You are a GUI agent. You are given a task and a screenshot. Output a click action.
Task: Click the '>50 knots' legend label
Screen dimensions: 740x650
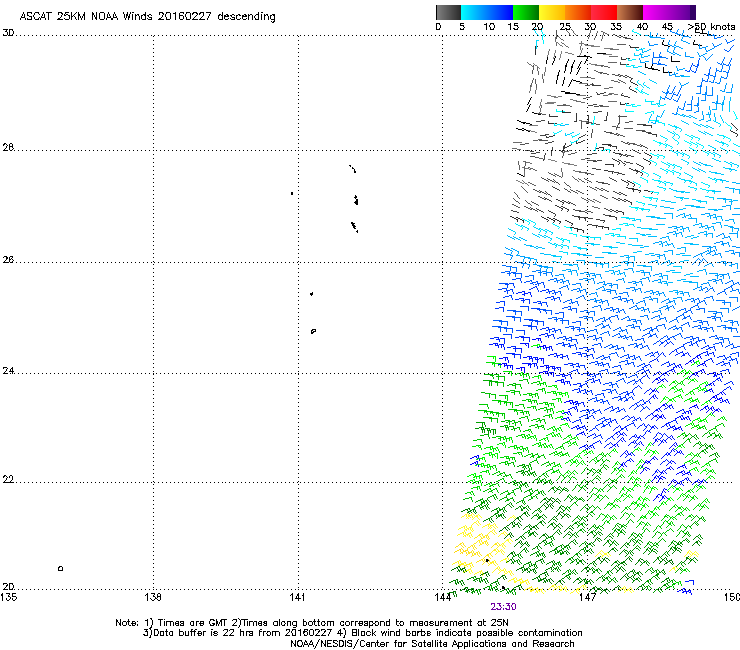pyautogui.click(x=711, y=27)
